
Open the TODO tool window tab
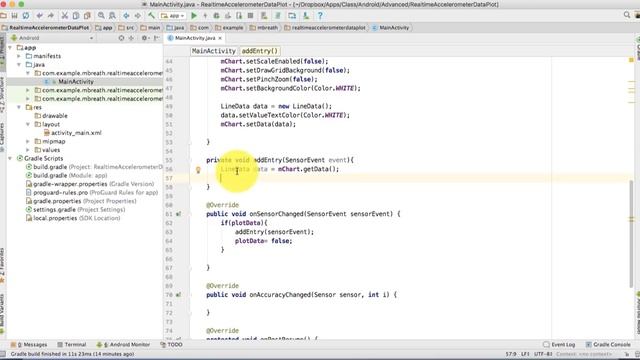click(171, 345)
